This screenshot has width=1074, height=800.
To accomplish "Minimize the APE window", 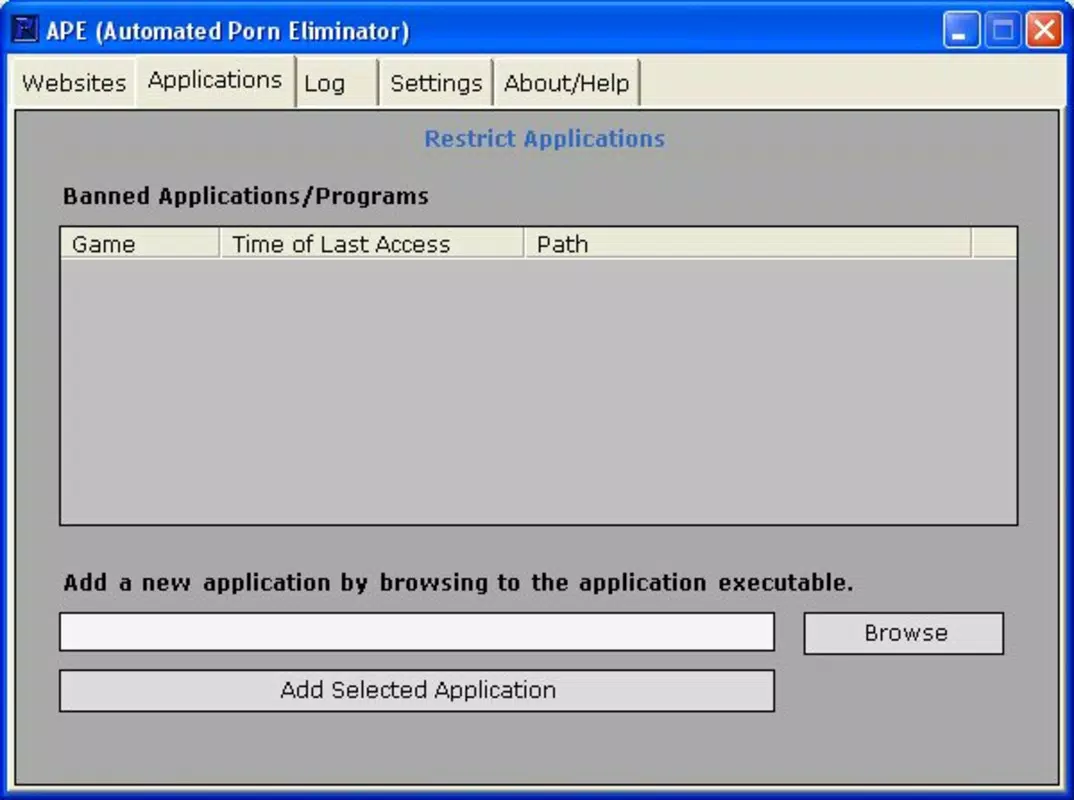I will [x=960, y=30].
